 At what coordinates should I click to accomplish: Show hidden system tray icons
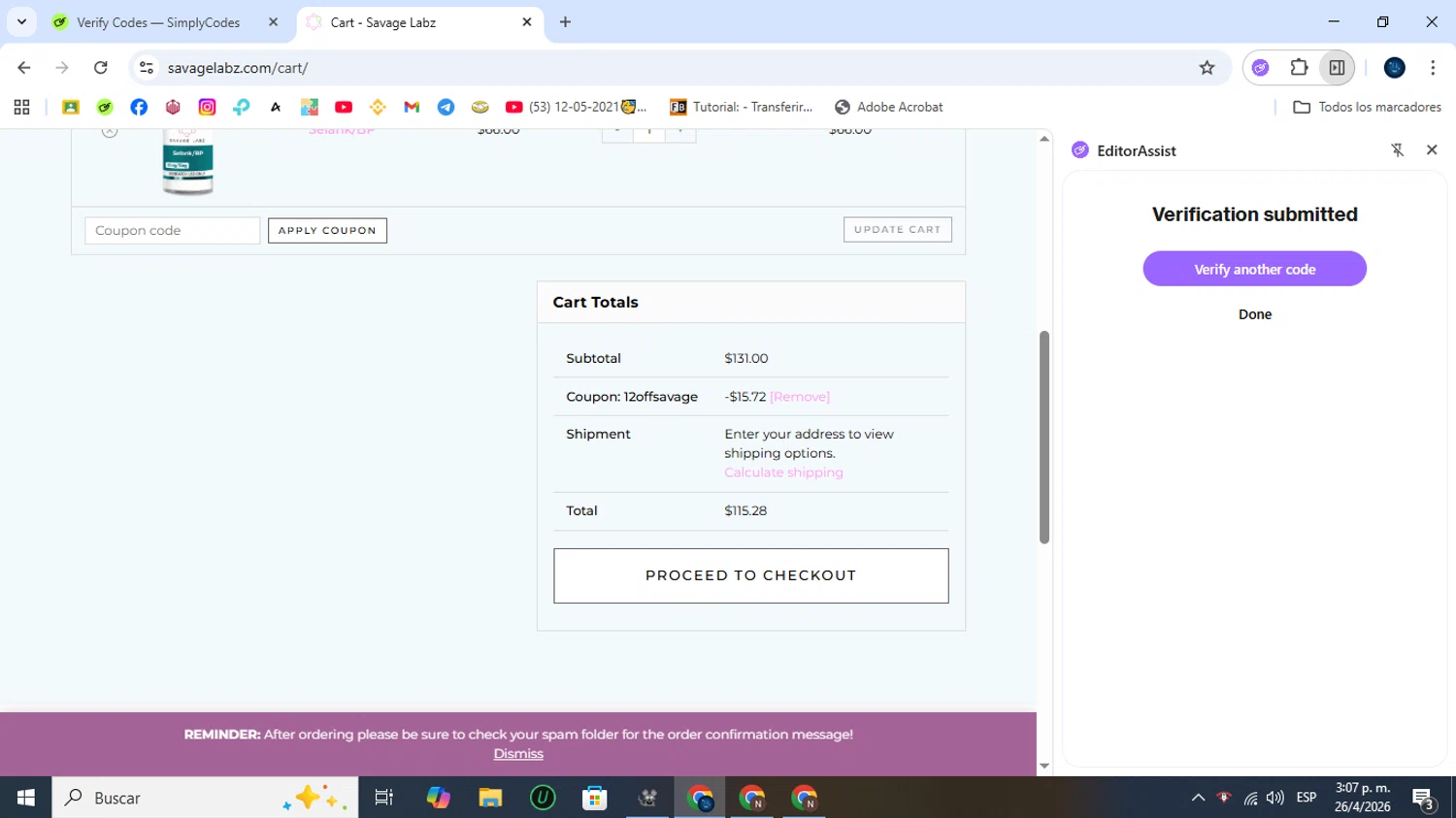click(x=1198, y=798)
